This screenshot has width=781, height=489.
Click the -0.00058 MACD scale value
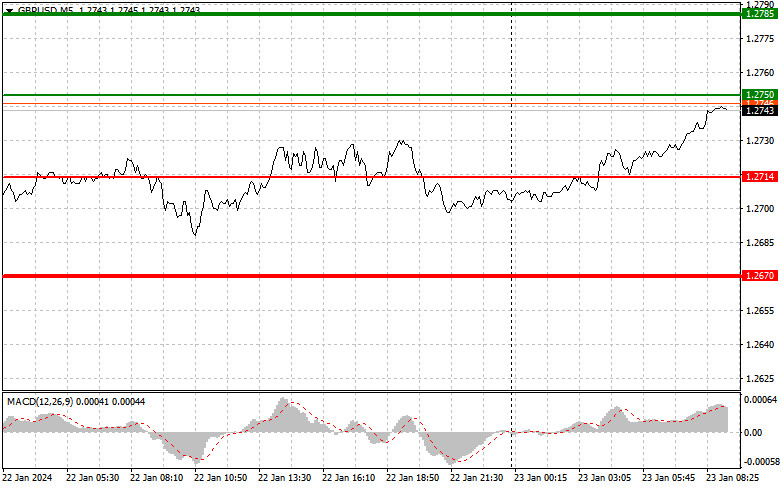click(x=760, y=462)
